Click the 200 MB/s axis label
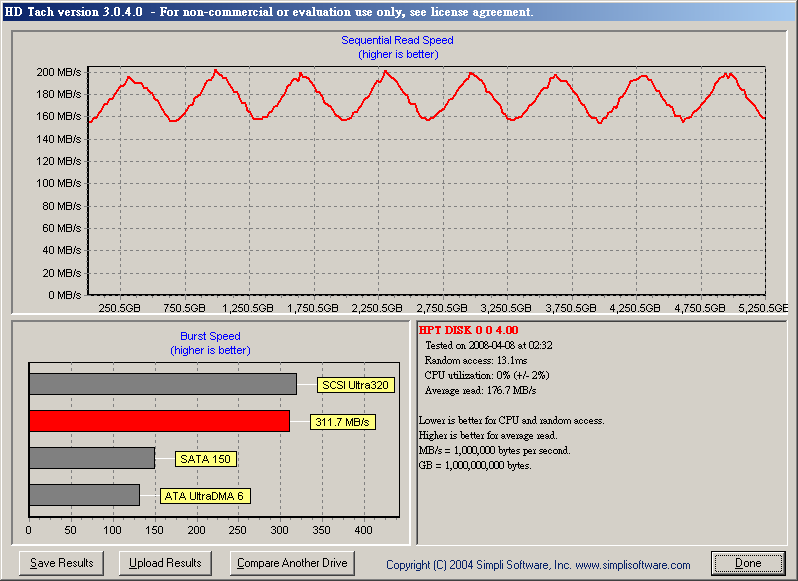The width and height of the screenshot is (798, 581). pos(59,72)
